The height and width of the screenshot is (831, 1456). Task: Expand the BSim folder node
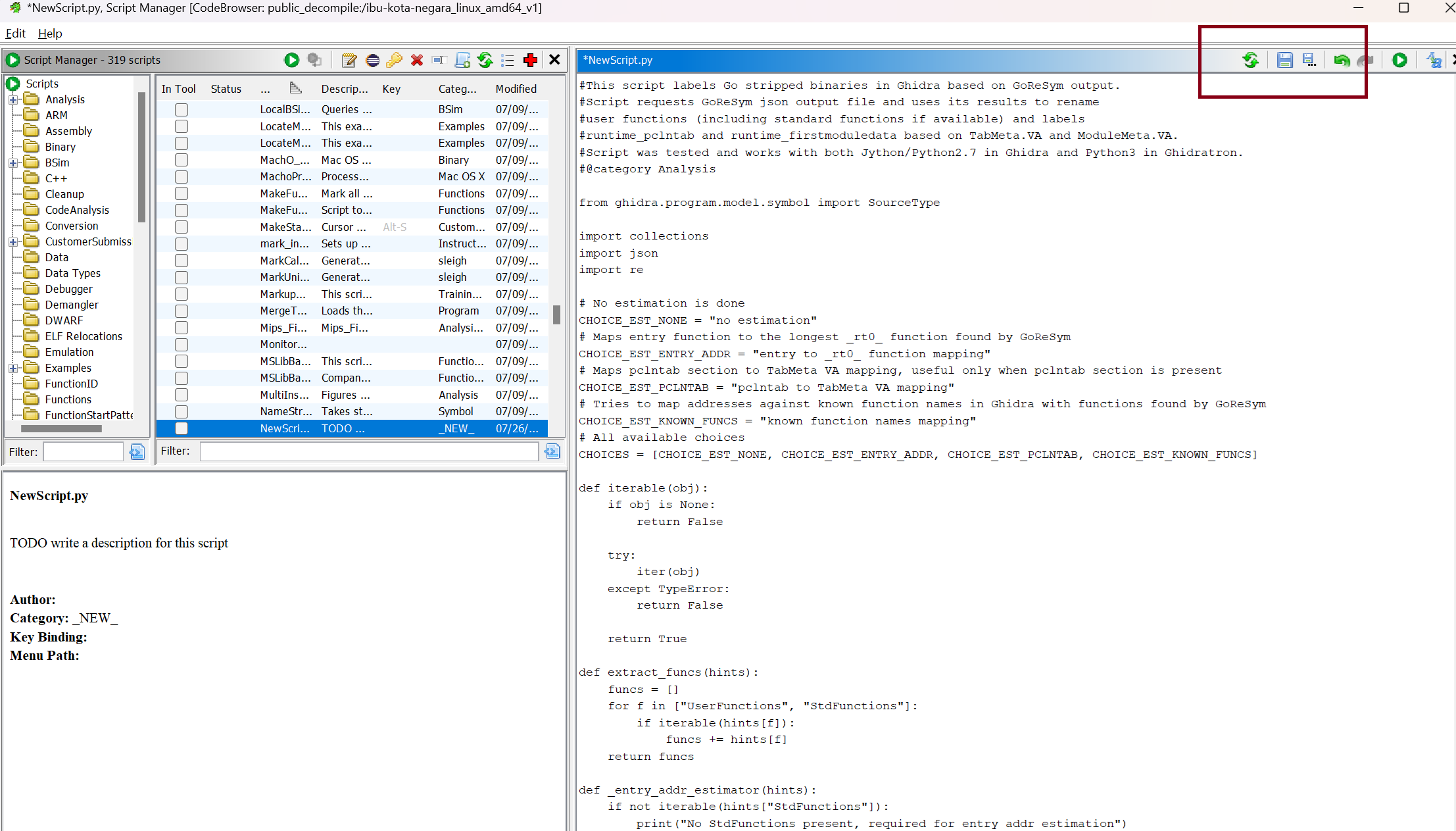[x=12, y=163]
